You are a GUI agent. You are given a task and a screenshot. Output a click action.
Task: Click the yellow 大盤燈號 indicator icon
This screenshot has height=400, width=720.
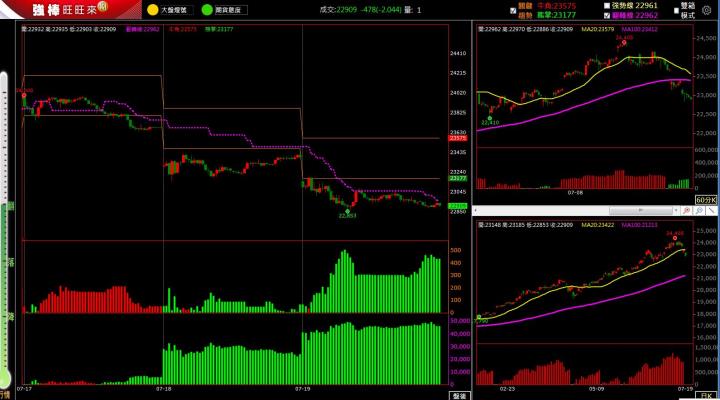point(152,9)
